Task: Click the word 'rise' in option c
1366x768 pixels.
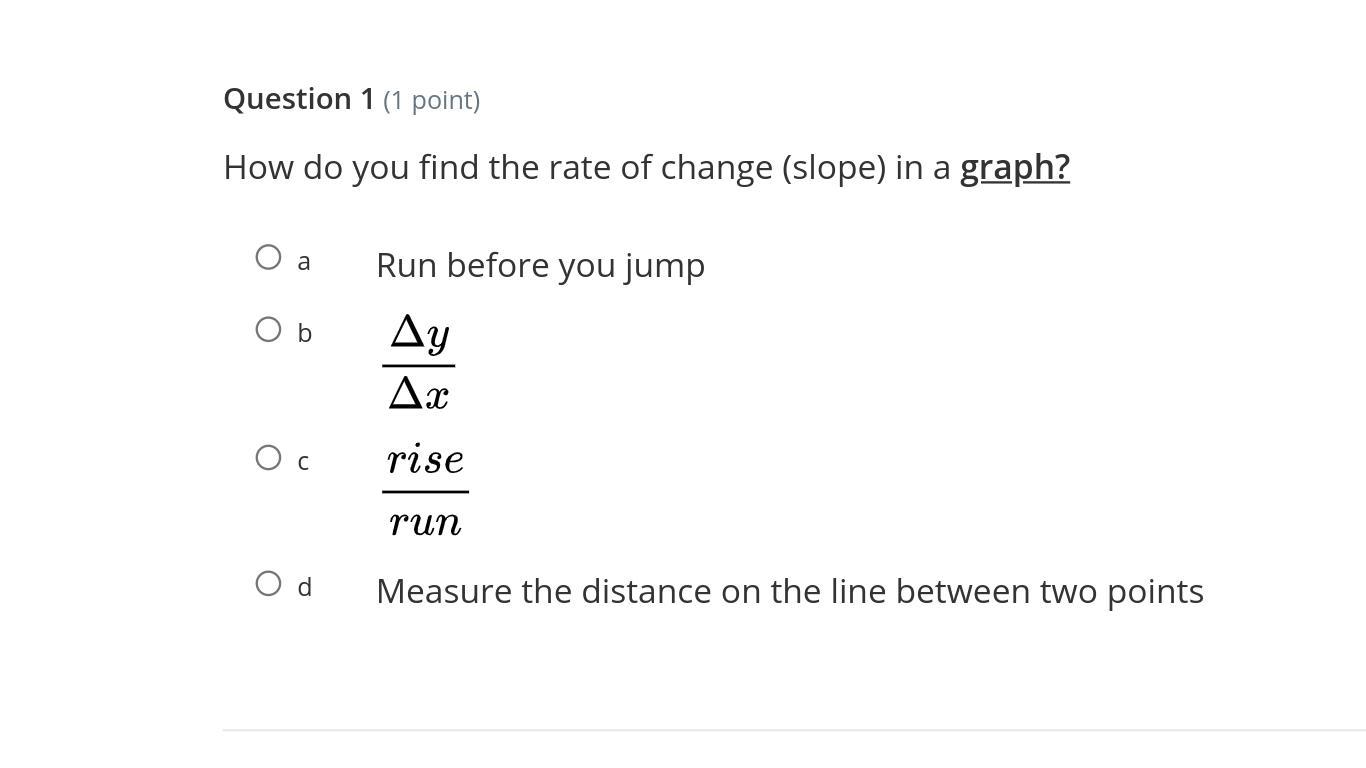Action: pyautogui.click(x=425, y=460)
